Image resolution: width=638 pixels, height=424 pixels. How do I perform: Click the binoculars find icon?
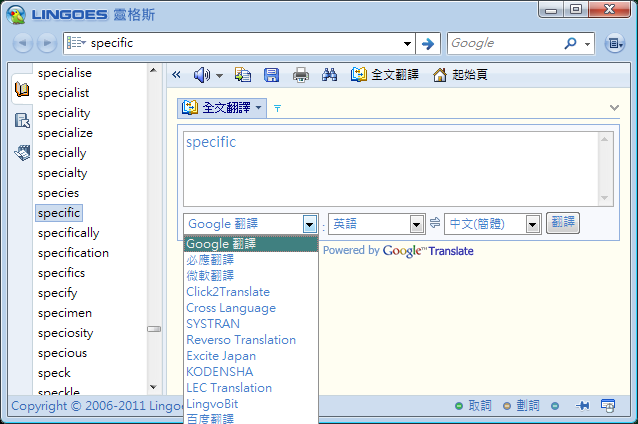[329, 75]
